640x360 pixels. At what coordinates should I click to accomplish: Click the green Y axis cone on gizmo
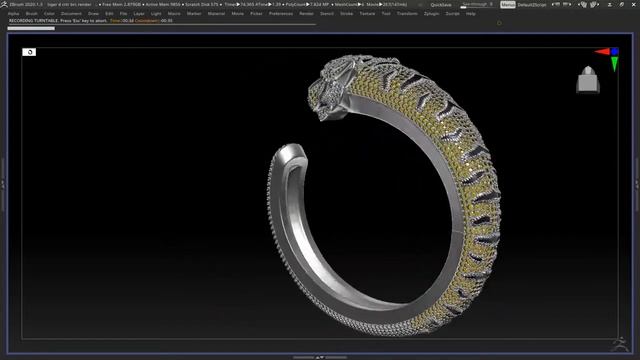point(614,64)
